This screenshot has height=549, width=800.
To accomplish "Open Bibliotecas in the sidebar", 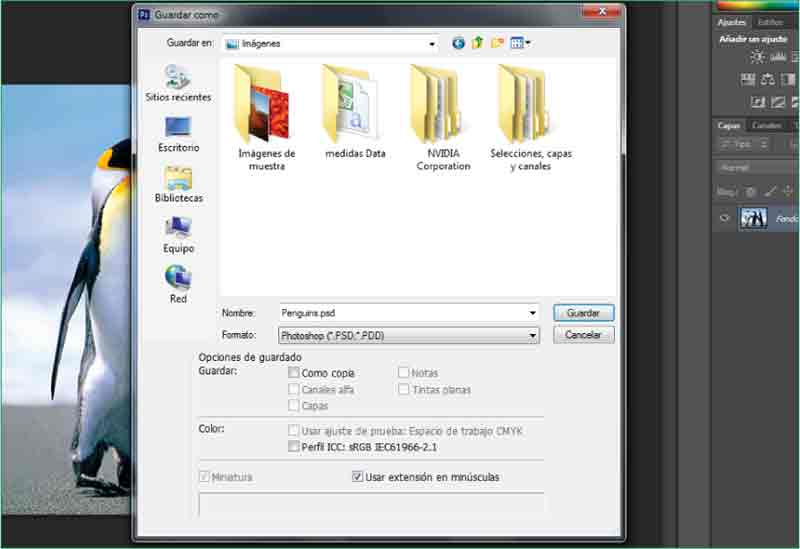I will tap(178, 185).
